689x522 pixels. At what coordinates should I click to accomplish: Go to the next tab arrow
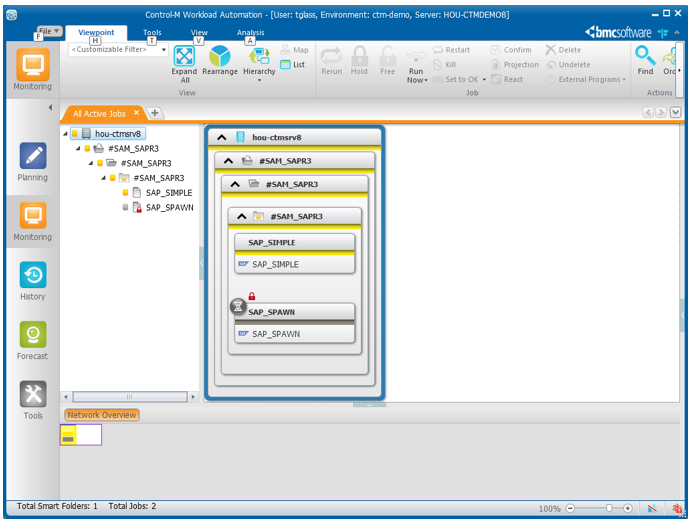click(x=660, y=112)
